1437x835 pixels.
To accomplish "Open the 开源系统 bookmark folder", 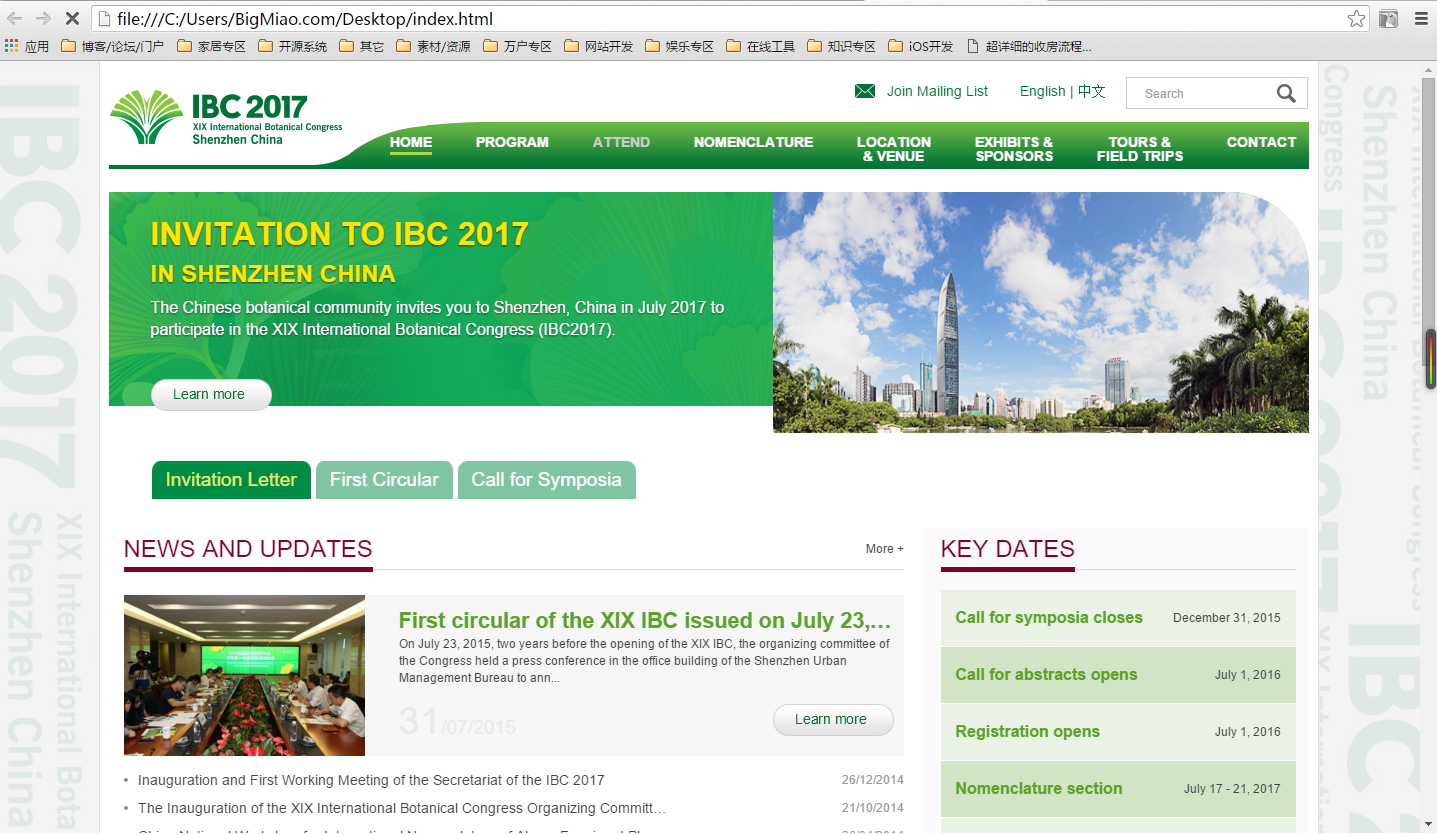I will 293,46.
